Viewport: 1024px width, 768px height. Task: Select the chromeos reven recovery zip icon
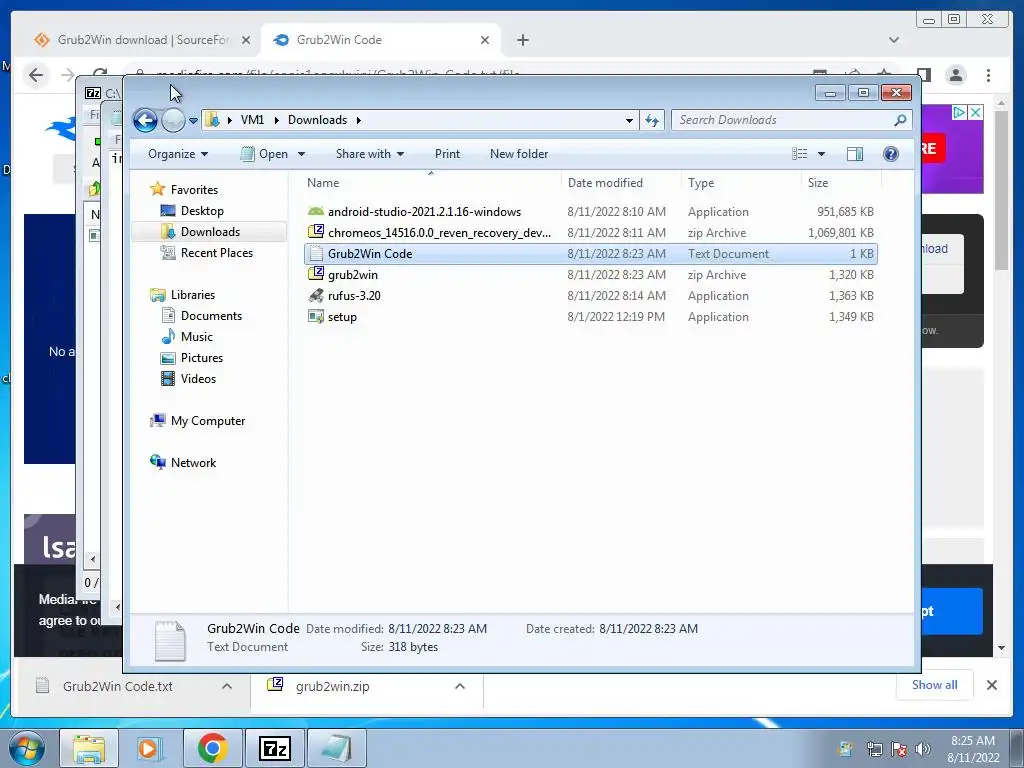click(316, 232)
